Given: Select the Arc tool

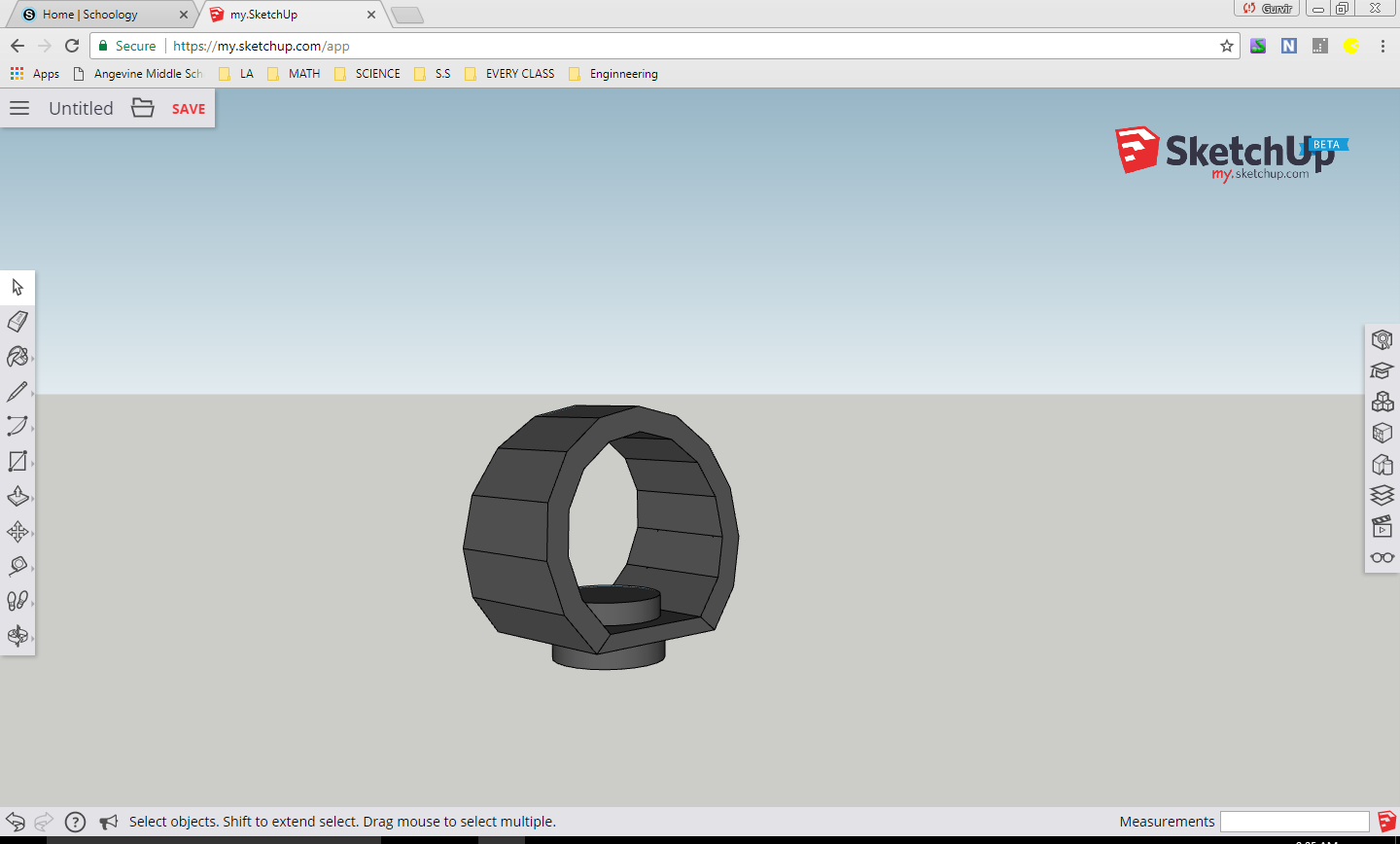Looking at the screenshot, I should coord(17,426).
